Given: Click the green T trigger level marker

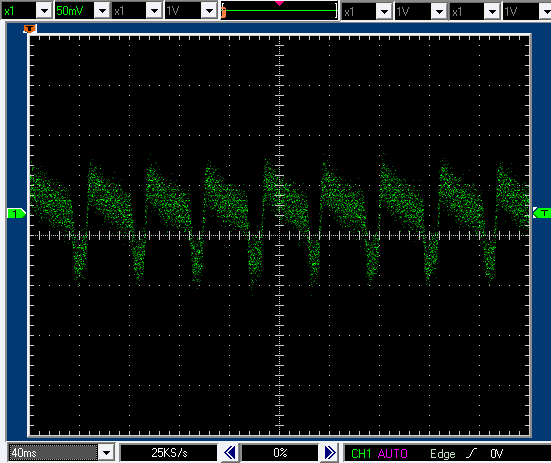Looking at the screenshot, I should pos(542,213).
